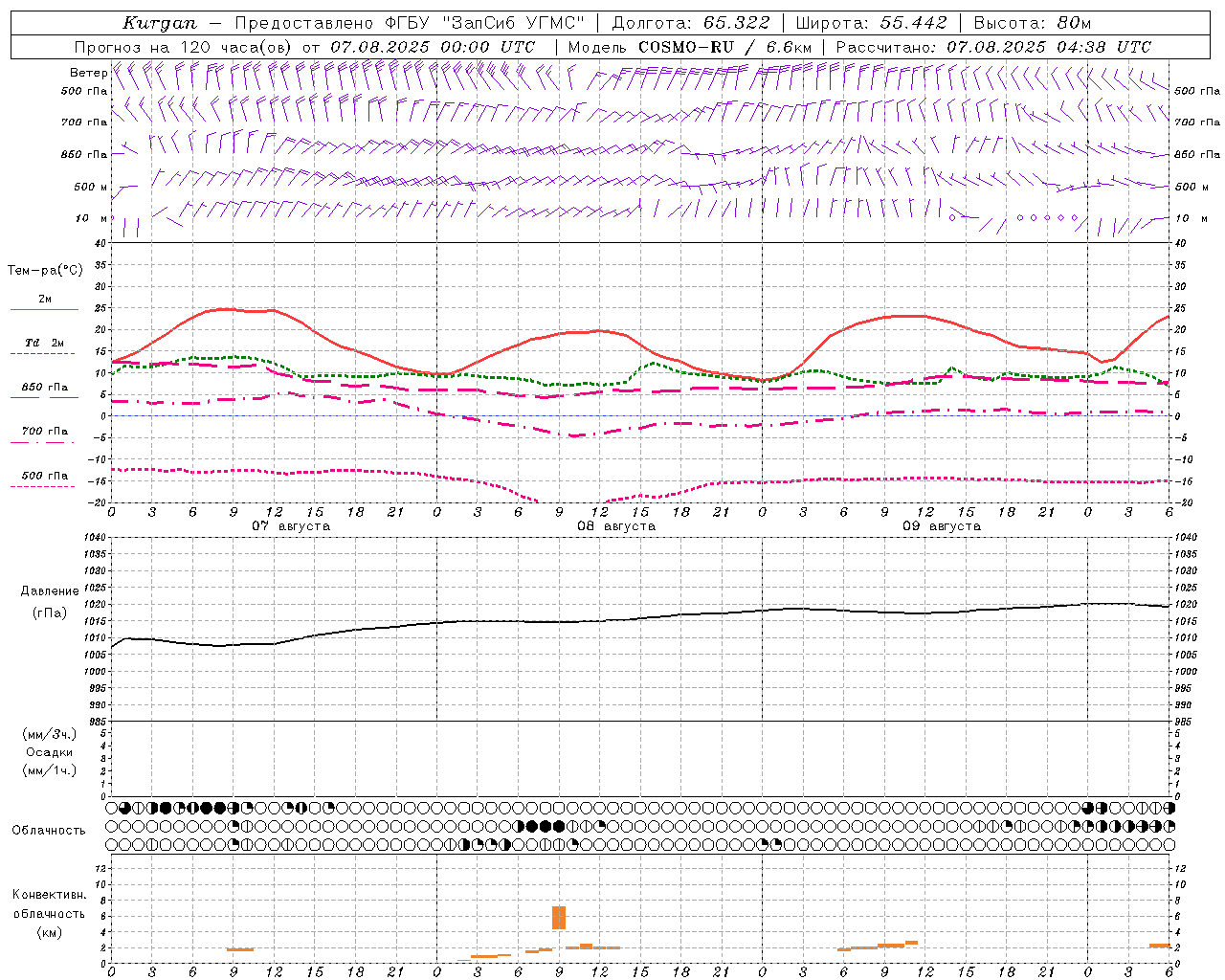Click the station name Kurgan in the header
The width and height of the screenshot is (1225, 980).
point(159,23)
